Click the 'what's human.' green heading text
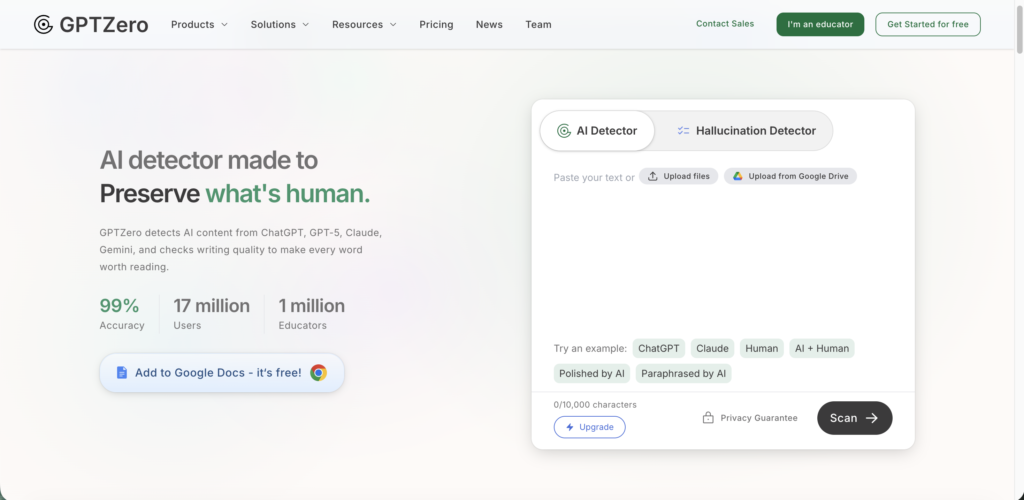Image resolution: width=1024 pixels, height=500 pixels. (x=288, y=194)
